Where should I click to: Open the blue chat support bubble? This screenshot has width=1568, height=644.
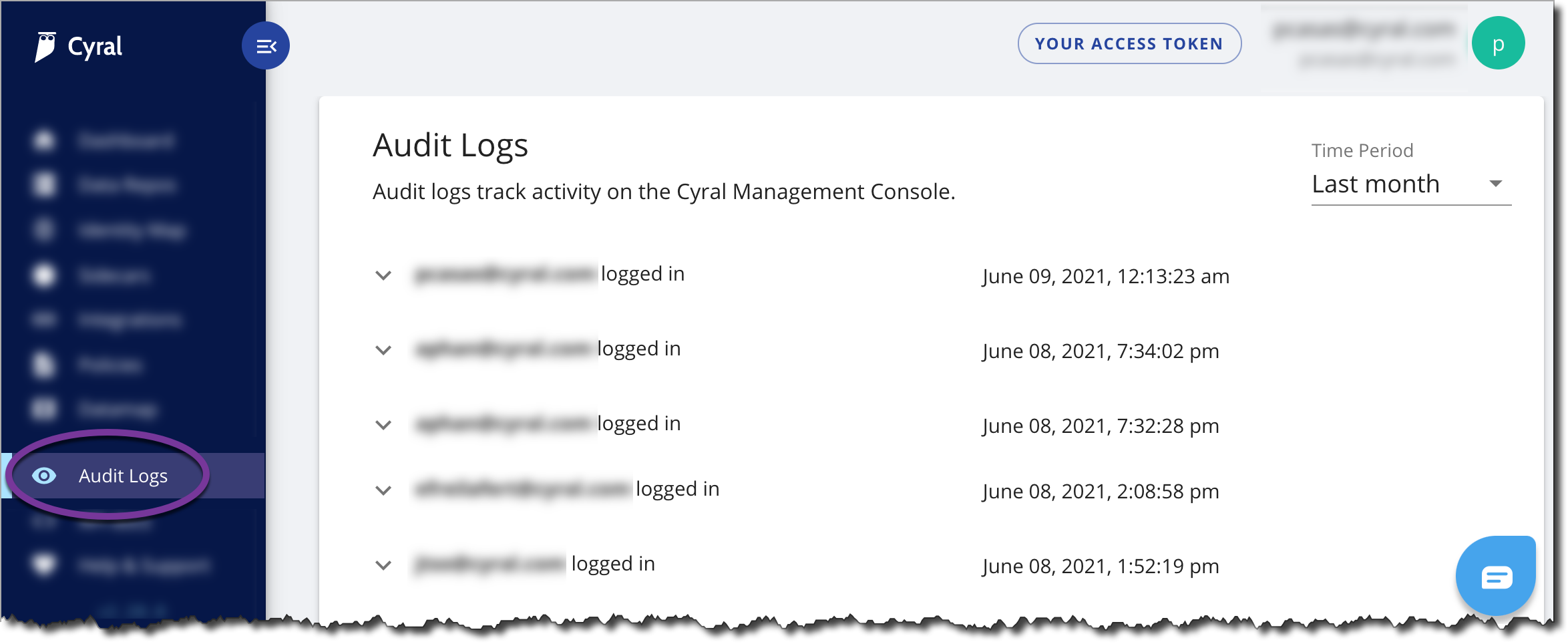pyautogui.click(x=1496, y=576)
